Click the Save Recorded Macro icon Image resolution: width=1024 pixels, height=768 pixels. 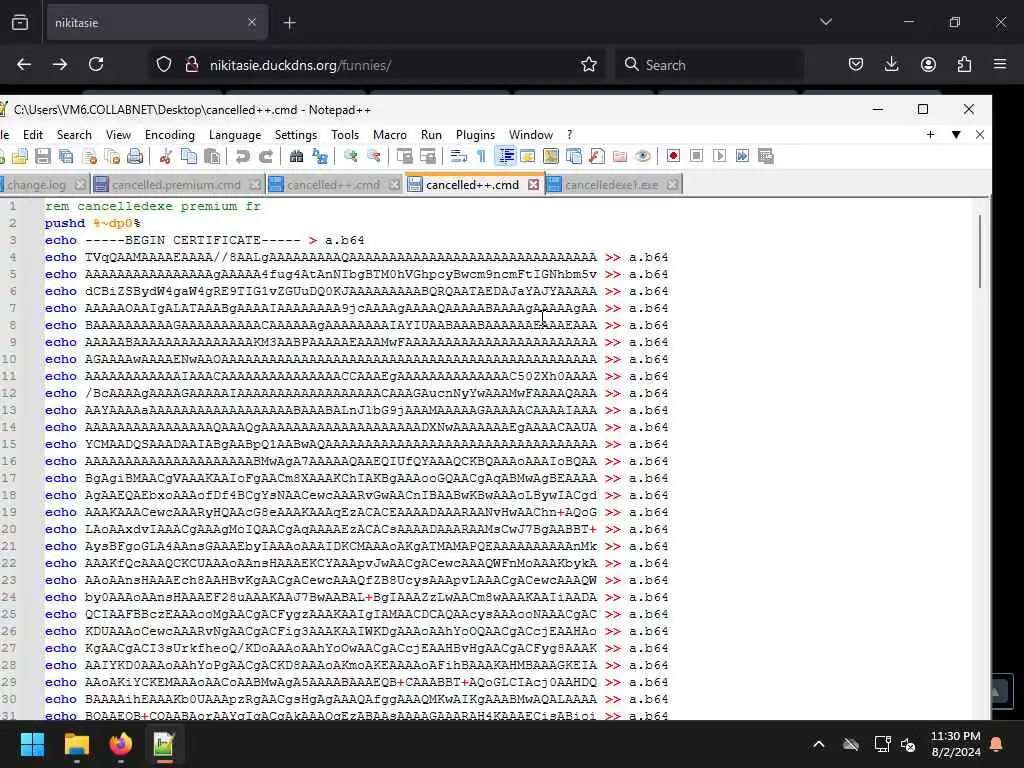click(765, 156)
